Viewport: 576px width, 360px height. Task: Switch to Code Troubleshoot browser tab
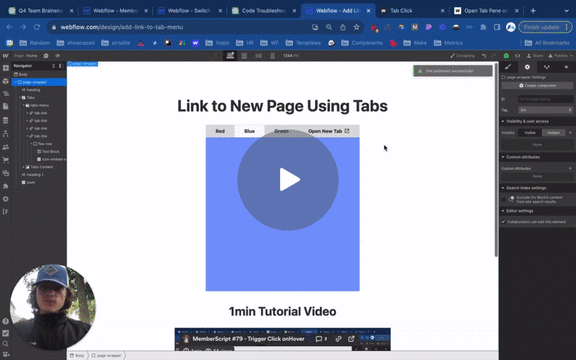click(x=263, y=11)
